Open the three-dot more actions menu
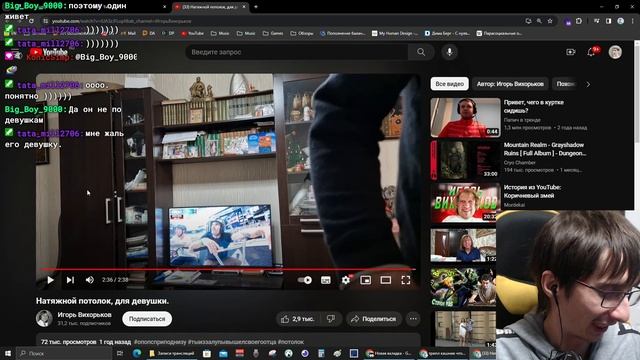The image size is (640, 360). 413,319
